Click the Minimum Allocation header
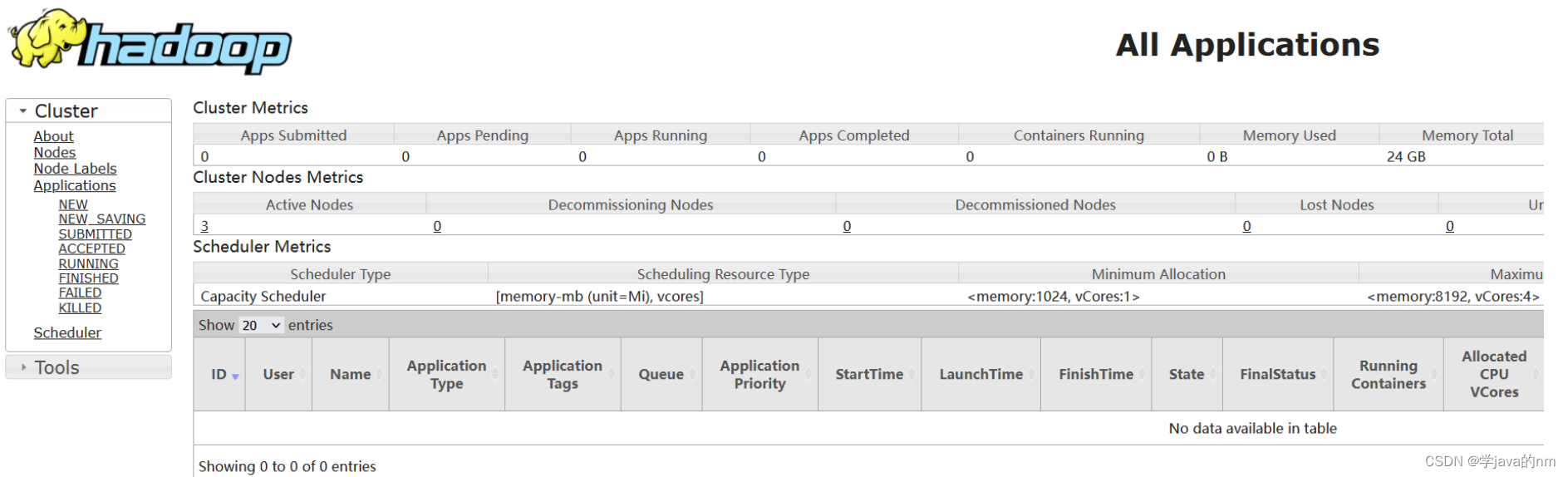The width and height of the screenshot is (1568, 477). pyautogui.click(x=1158, y=273)
